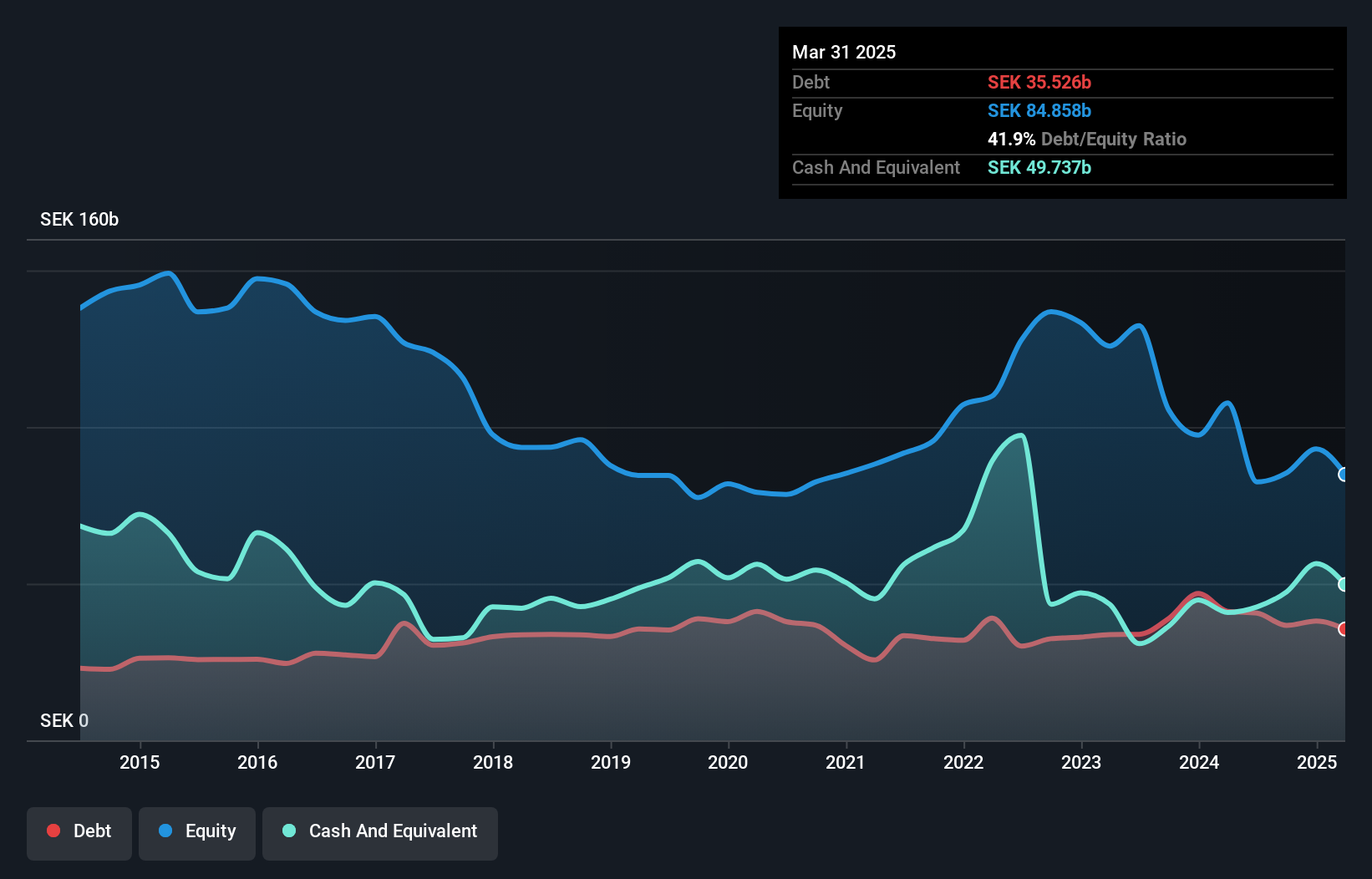The image size is (1372, 879).
Task: Click the SEK 49.737b Cash value in tooltip
Action: (1039, 167)
